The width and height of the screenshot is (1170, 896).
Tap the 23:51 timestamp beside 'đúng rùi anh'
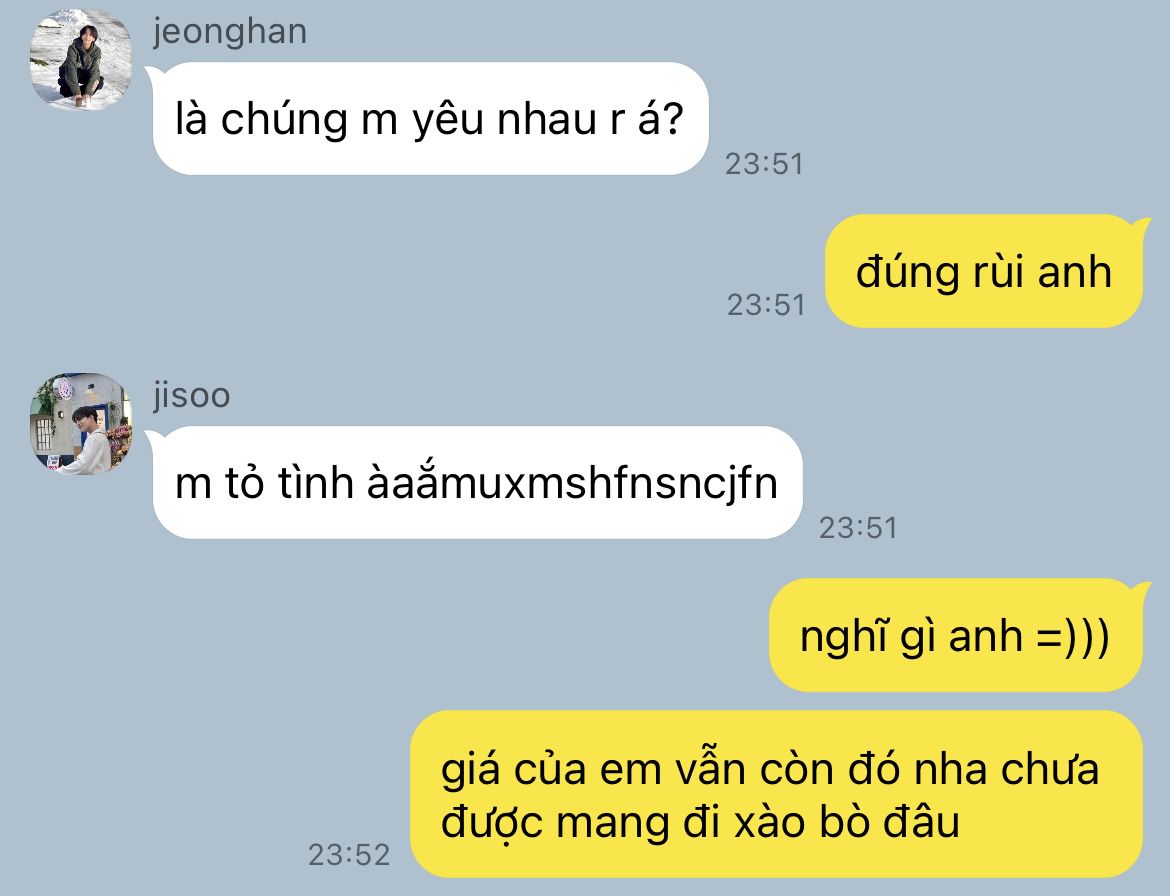tap(766, 305)
